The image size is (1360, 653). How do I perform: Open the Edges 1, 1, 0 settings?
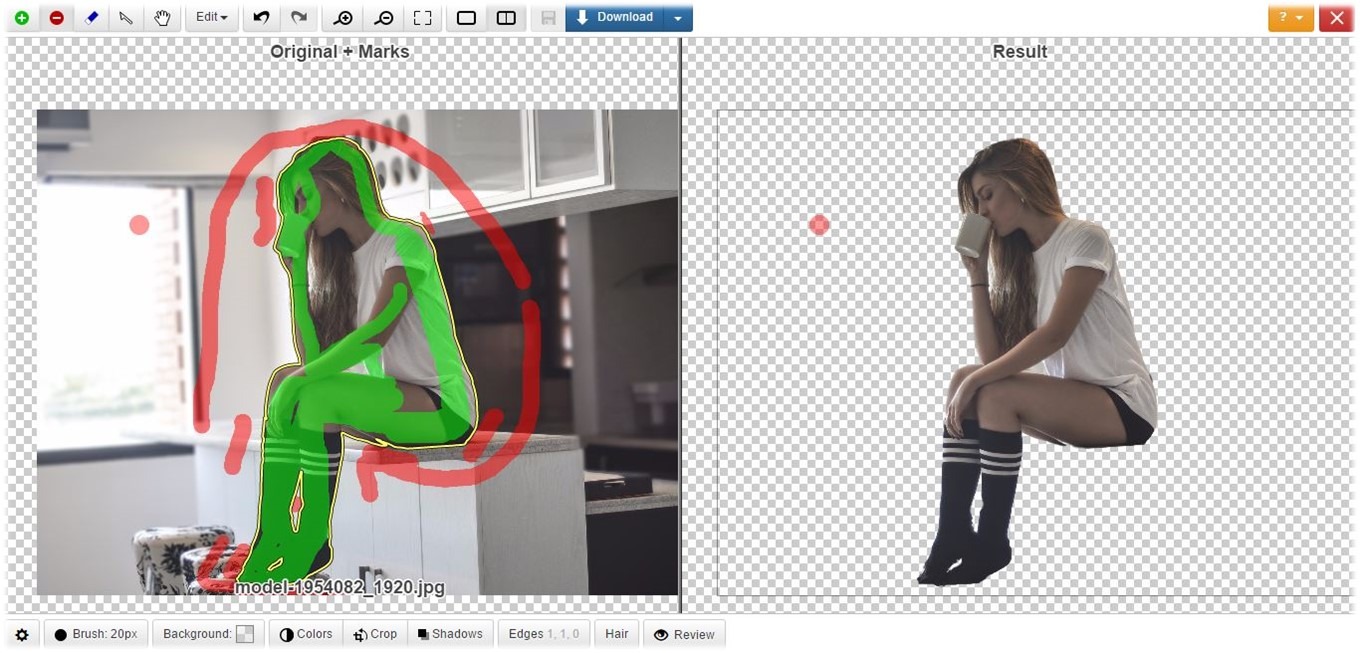point(543,634)
